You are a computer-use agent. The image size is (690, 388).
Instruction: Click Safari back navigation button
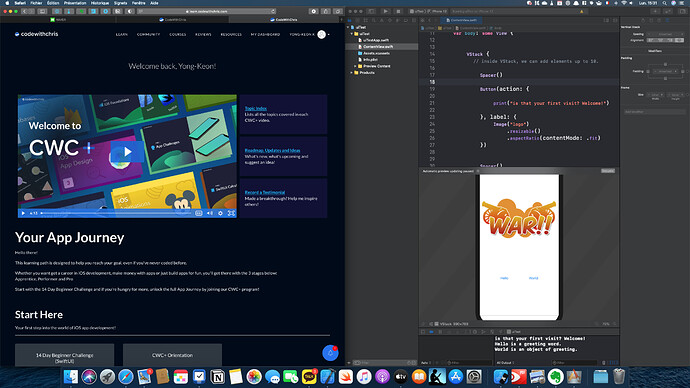pyautogui.click(x=25, y=11)
